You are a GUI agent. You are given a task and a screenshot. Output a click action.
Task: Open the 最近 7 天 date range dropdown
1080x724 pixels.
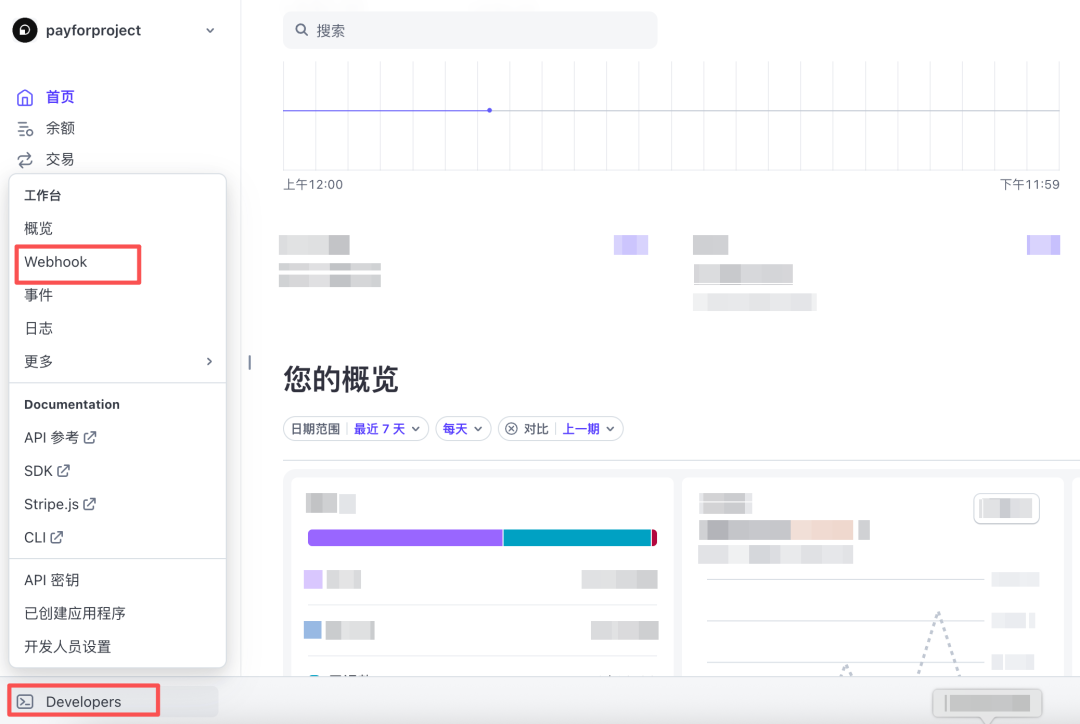point(386,428)
